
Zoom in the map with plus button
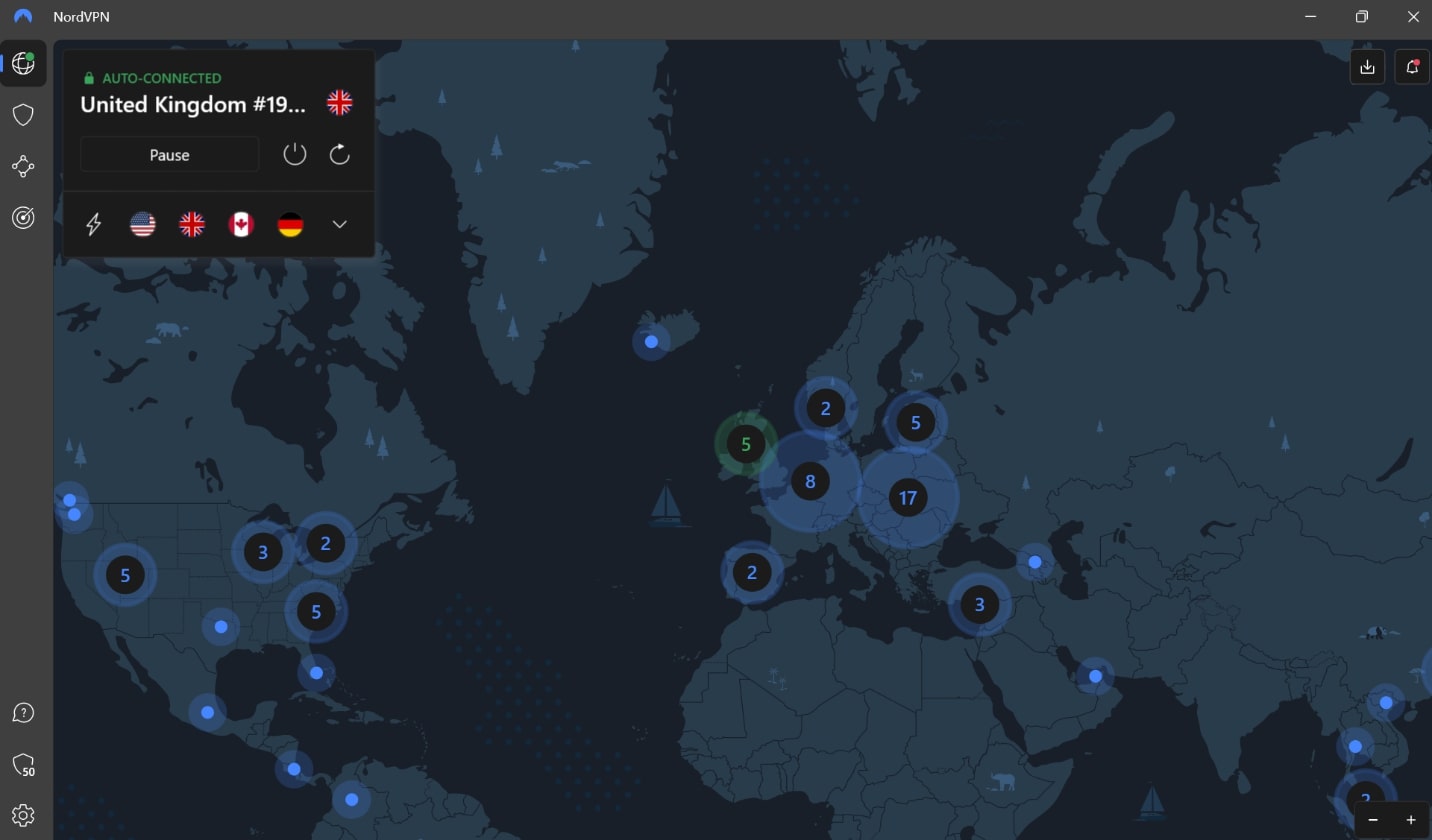click(1411, 820)
